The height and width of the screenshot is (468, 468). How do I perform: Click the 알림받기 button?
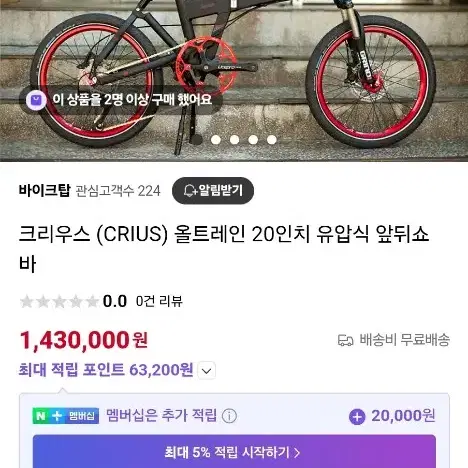coord(213,191)
